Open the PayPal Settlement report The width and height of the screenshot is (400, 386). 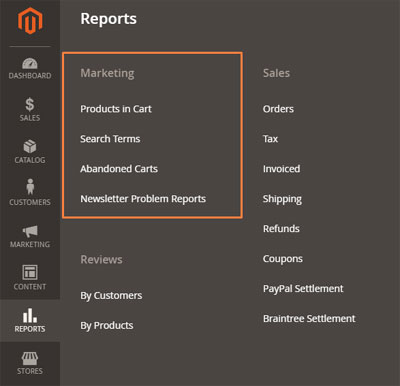pos(303,289)
